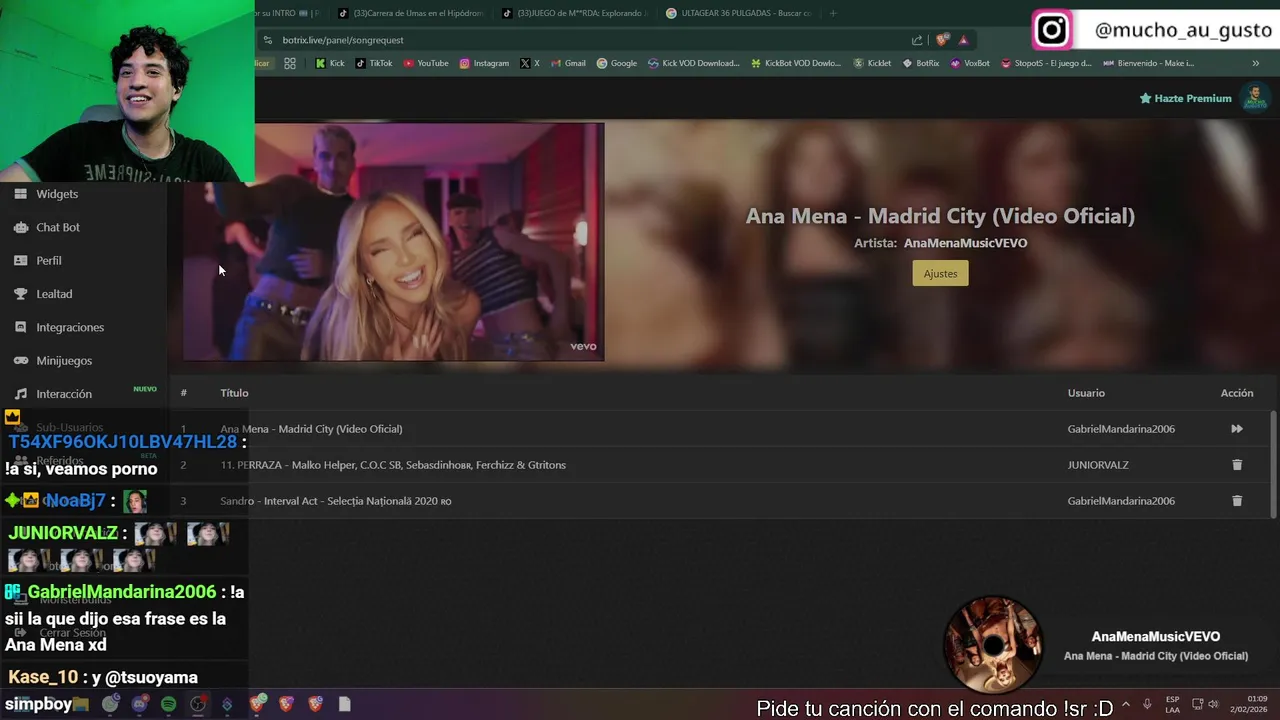Switch to ULTAGEAR 36 PULGADAS tab
Viewport: 1280px width, 720px height.
pyautogui.click(x=738, y=13)
